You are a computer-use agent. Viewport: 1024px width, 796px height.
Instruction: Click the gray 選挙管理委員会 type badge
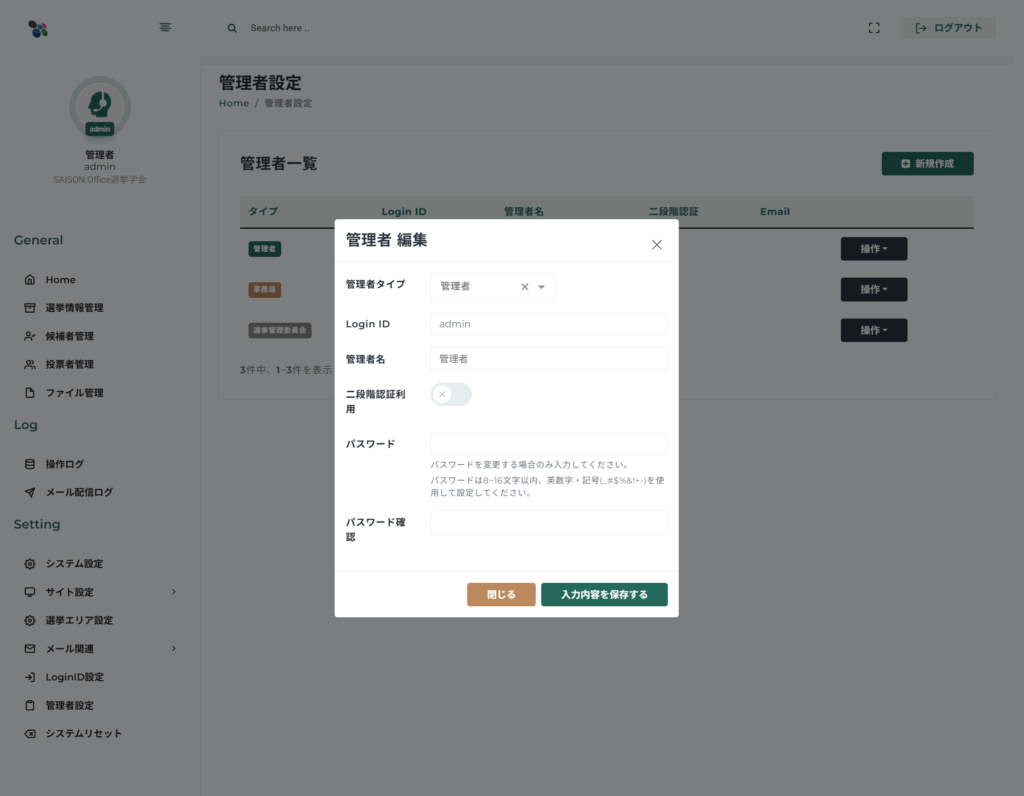point(280,330)
